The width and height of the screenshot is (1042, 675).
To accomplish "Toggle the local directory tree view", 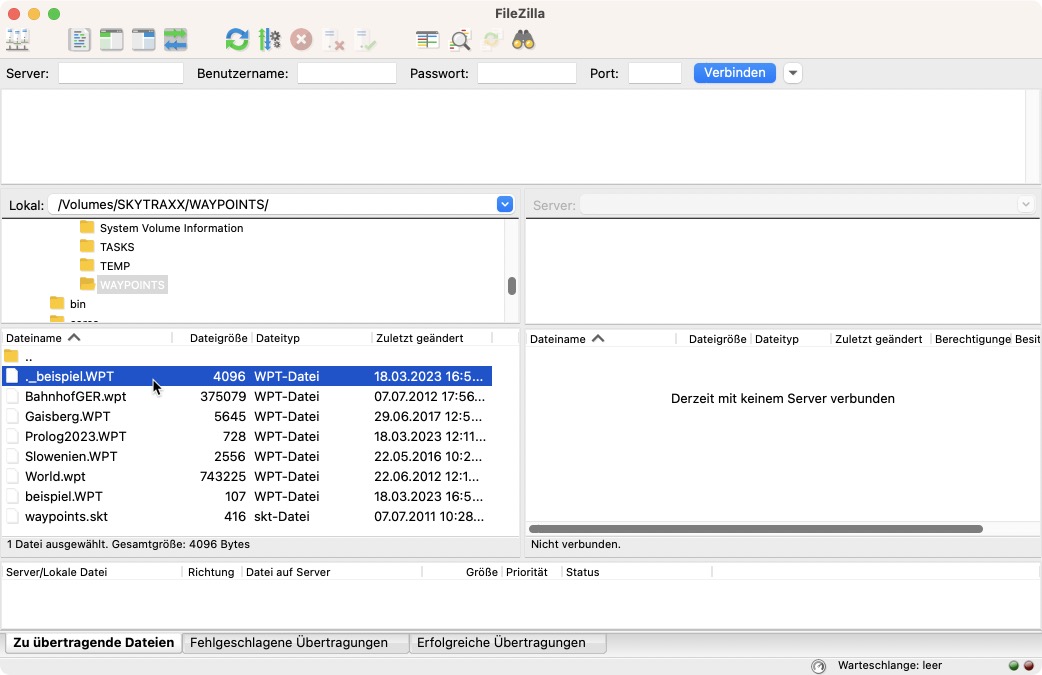I will (111, 39).
